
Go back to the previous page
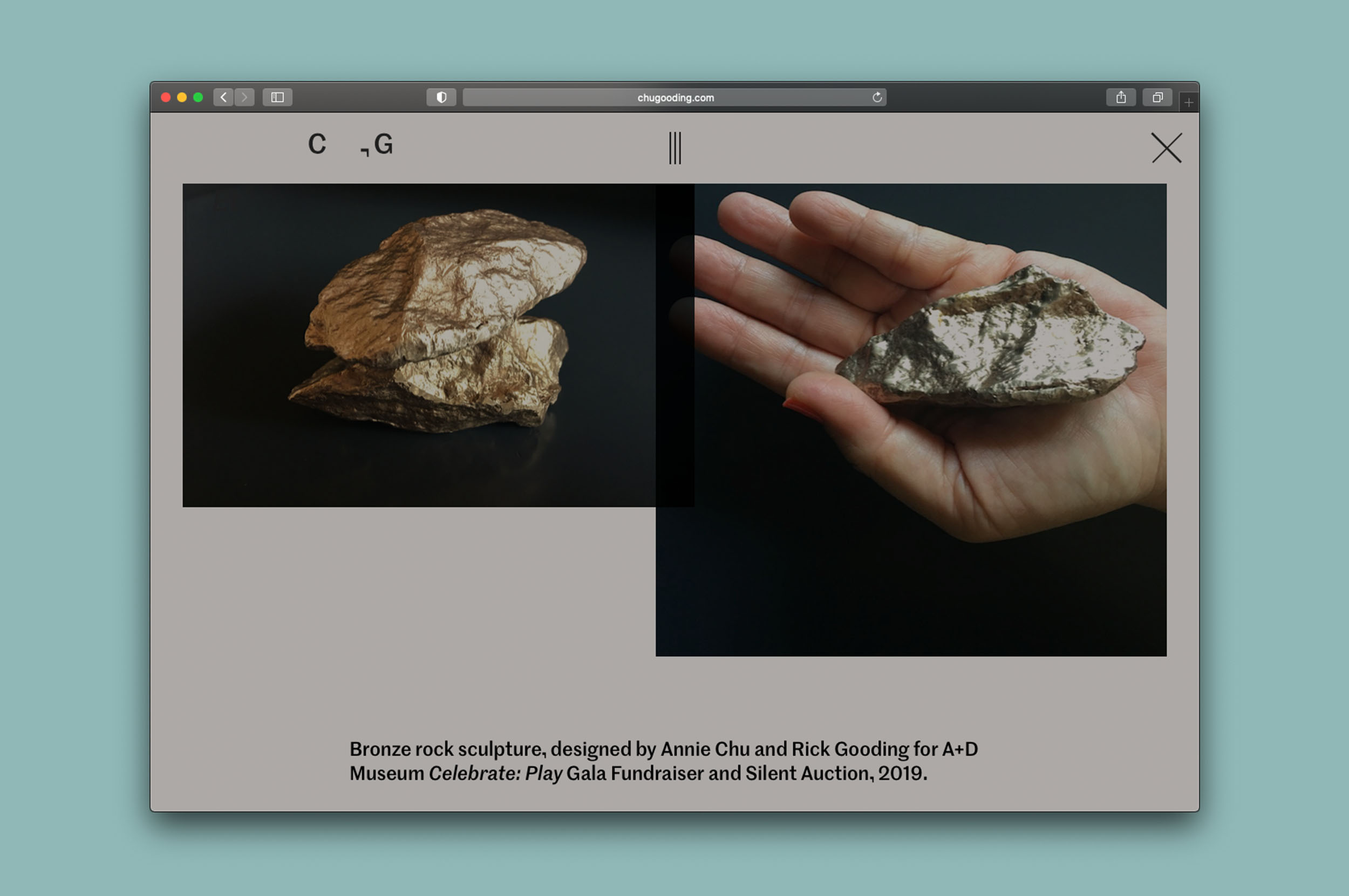(223, 97)
